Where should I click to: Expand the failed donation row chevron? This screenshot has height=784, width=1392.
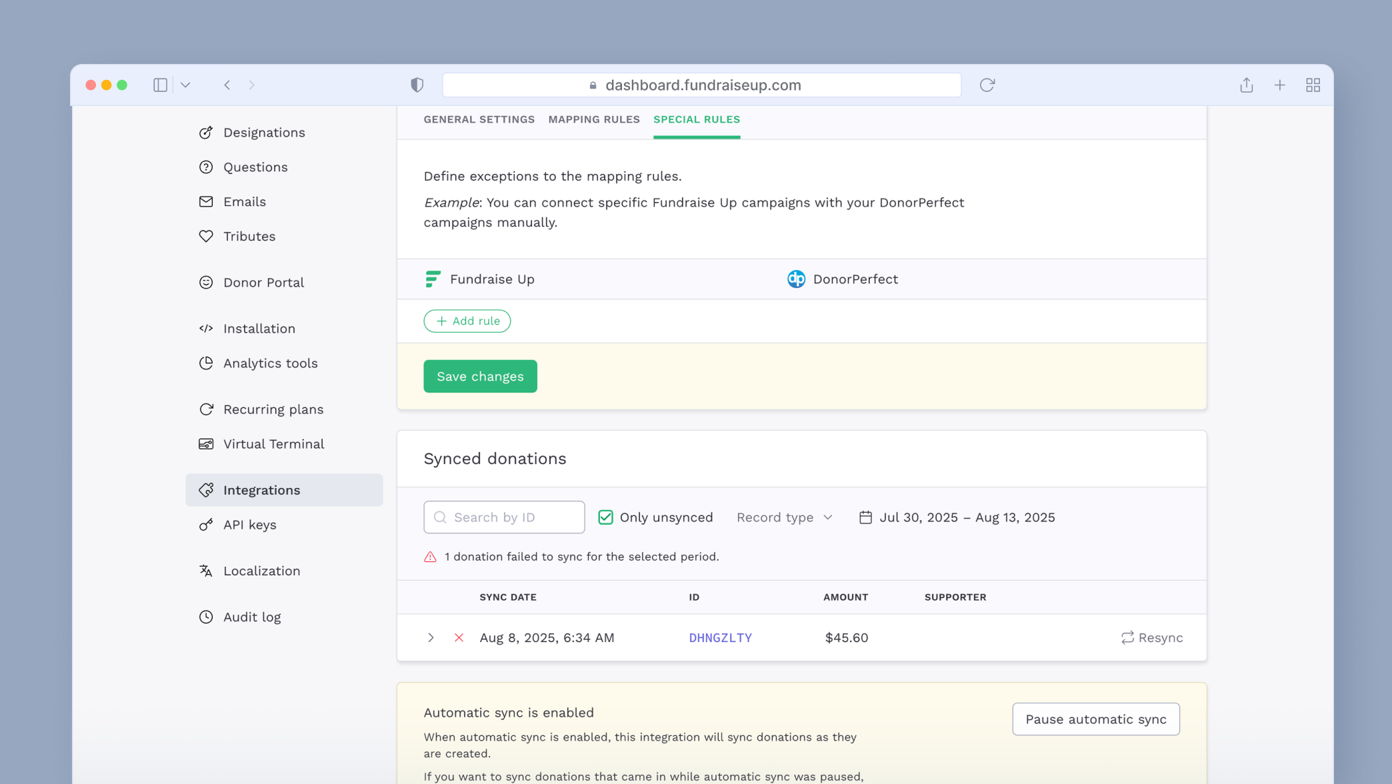tap(430, 637)
